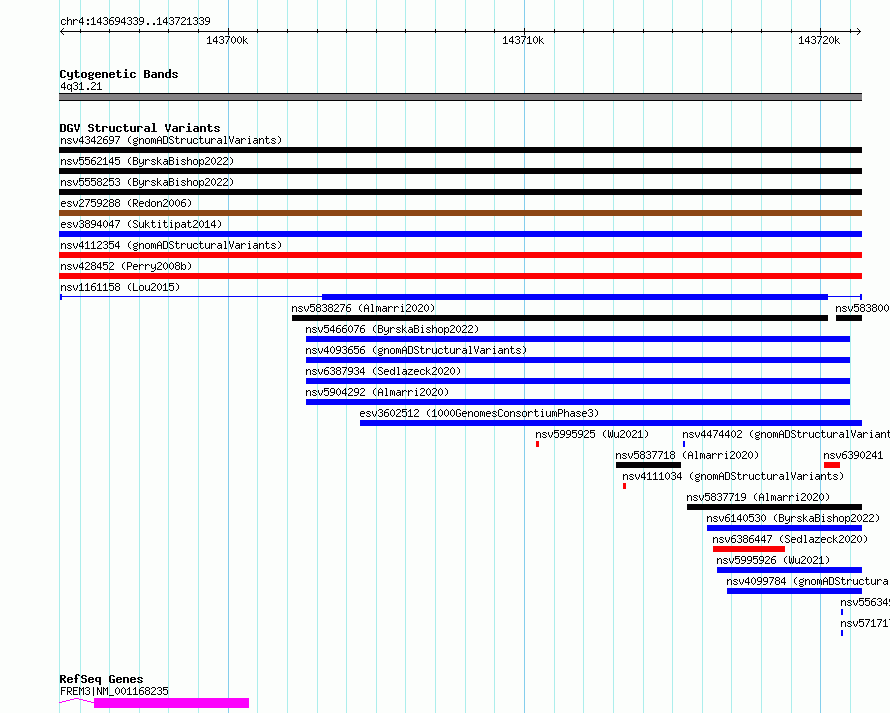Viewport: 890px width, 713px height.
Task: Click the 143710k ruler label
Action: (x=523, y=40)
